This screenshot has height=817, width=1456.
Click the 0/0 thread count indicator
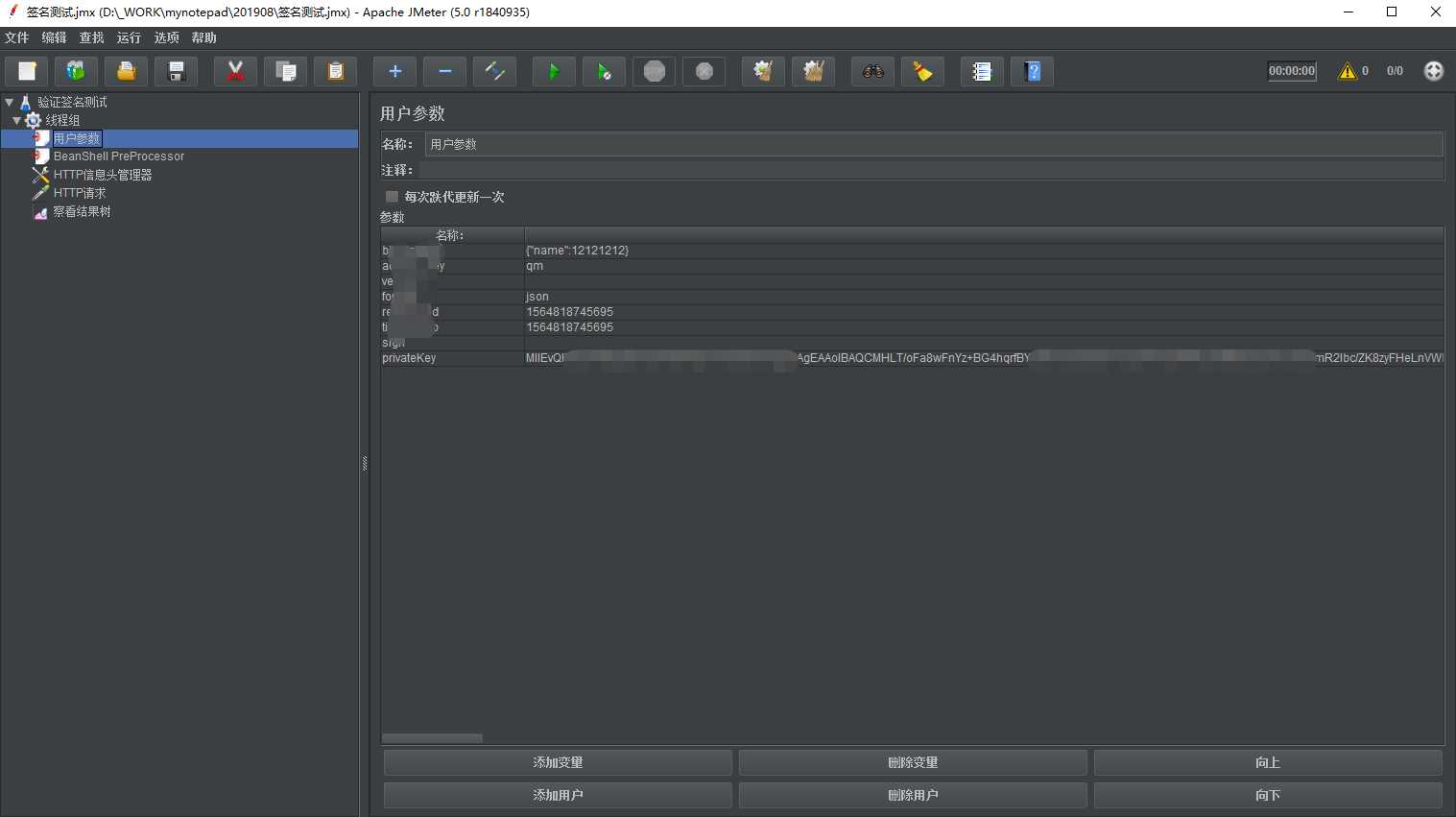(1395, 71)
